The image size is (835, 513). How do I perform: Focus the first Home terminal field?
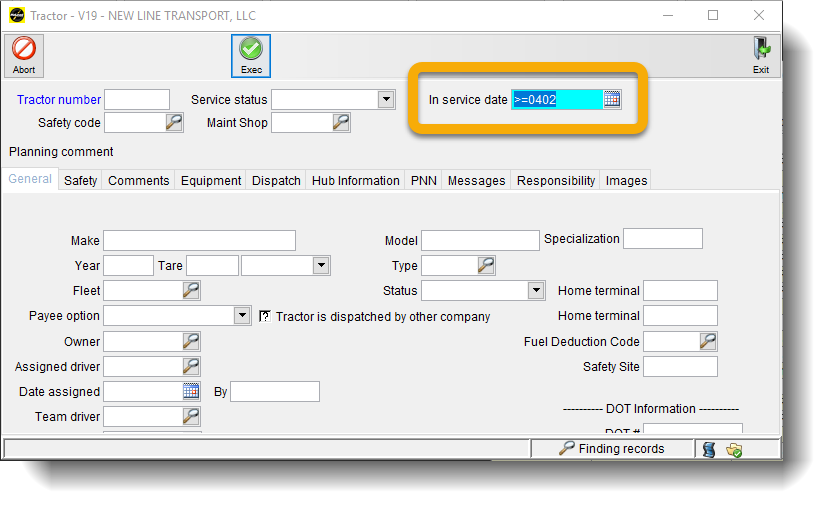pyautogui.click(x=680, y=290)
